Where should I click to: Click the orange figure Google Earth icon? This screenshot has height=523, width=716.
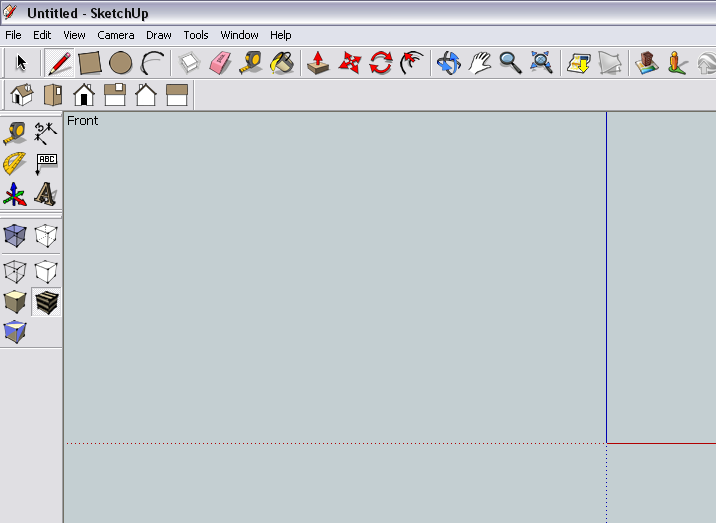tap(678, 63)
